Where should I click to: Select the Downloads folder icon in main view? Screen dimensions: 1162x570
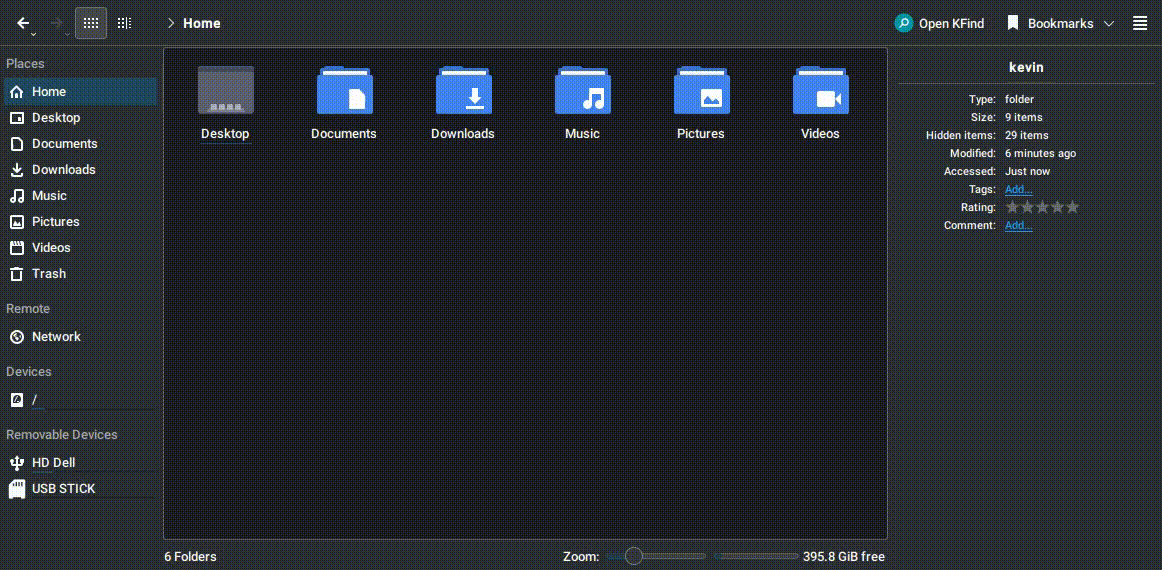[463, 90]
